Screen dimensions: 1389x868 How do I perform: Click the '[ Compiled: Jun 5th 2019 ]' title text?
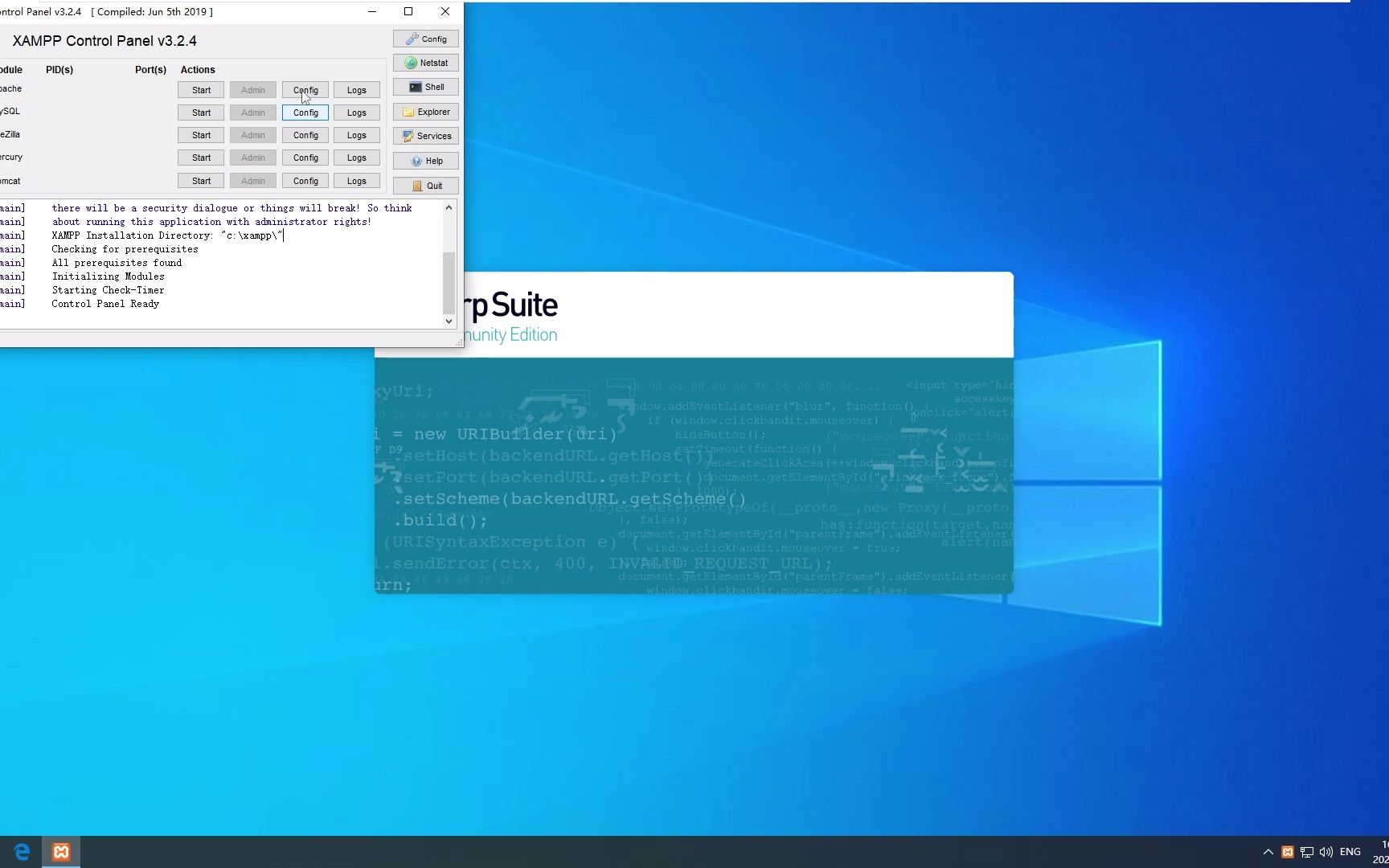(x=152, y=12)
